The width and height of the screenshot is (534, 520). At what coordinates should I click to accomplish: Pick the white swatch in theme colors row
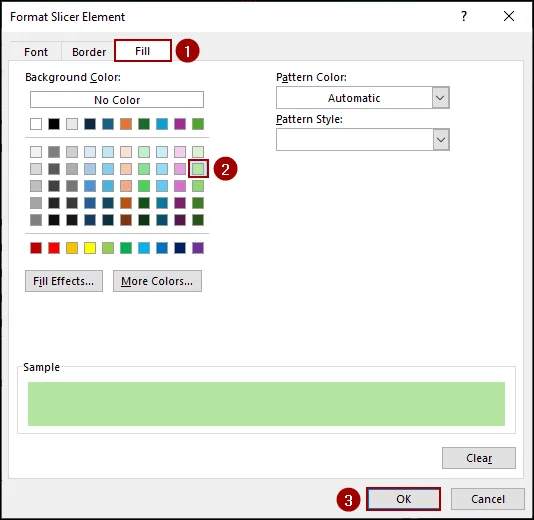36,124
